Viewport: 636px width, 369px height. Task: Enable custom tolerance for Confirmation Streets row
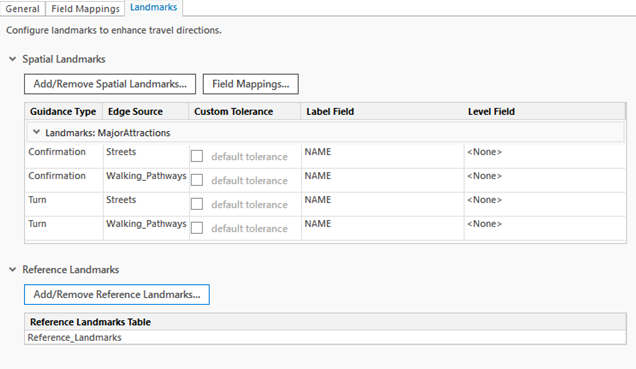click(197, 156)
